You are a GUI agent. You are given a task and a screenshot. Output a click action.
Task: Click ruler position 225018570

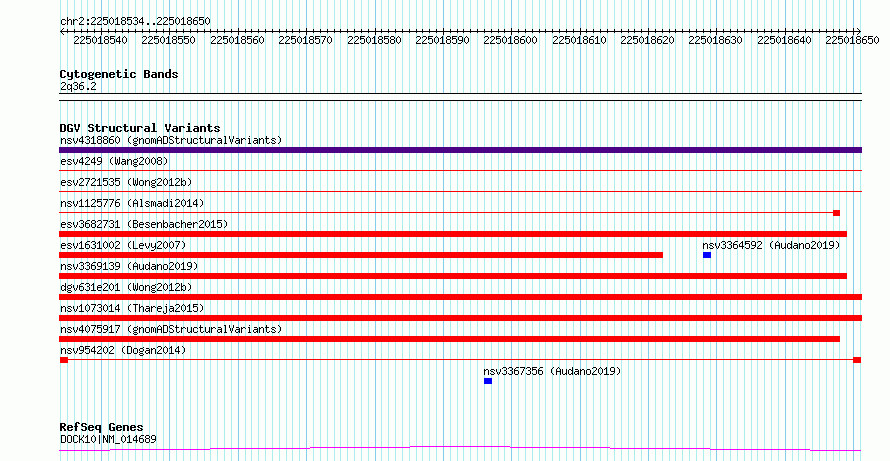pyautogui.click(x=305, y=40)
